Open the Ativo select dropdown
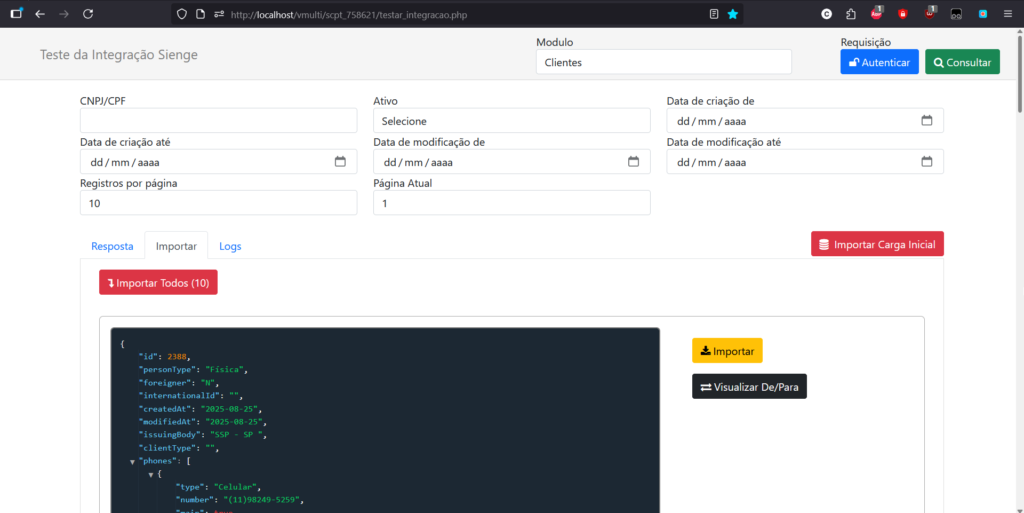This screenshot has height=513, width=1024. 511,120
